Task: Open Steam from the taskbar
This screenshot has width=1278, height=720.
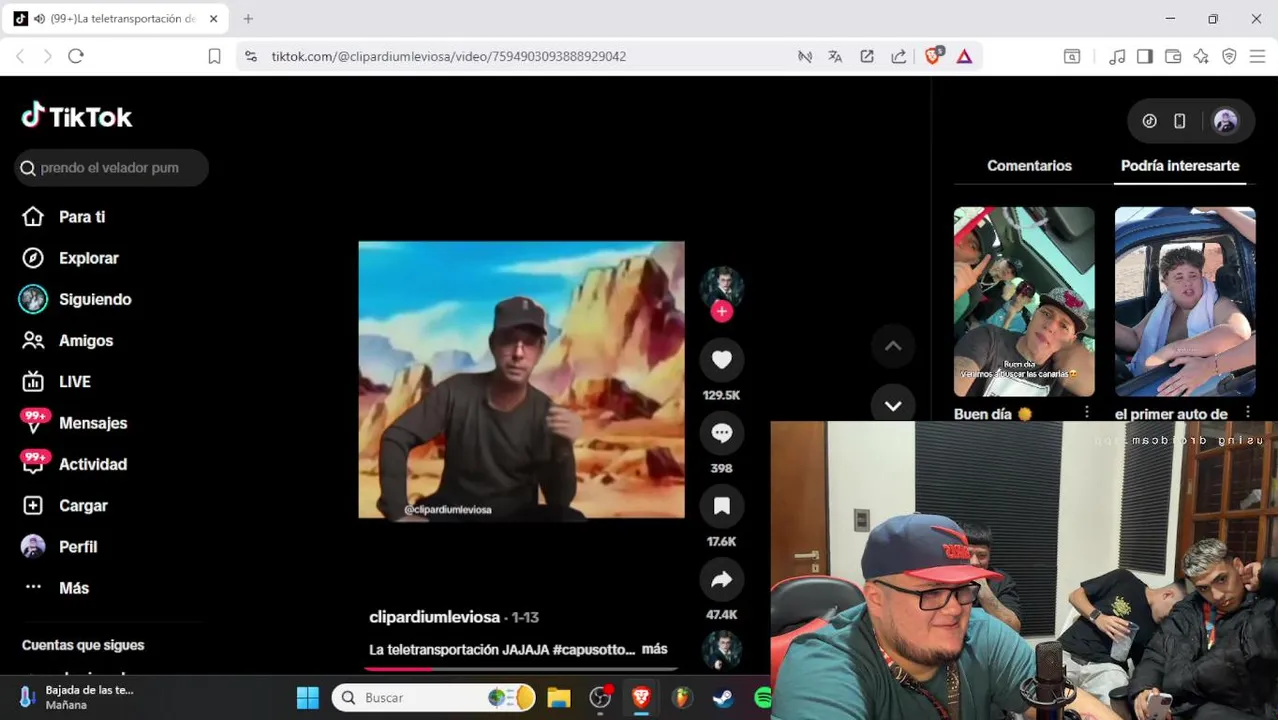Action: (x=722, y=698)
